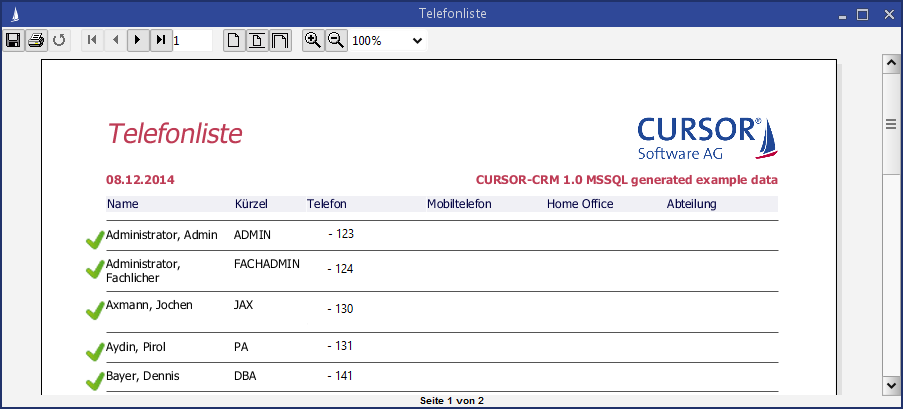
Task: Click the page number input field
Action: point(192,41)
